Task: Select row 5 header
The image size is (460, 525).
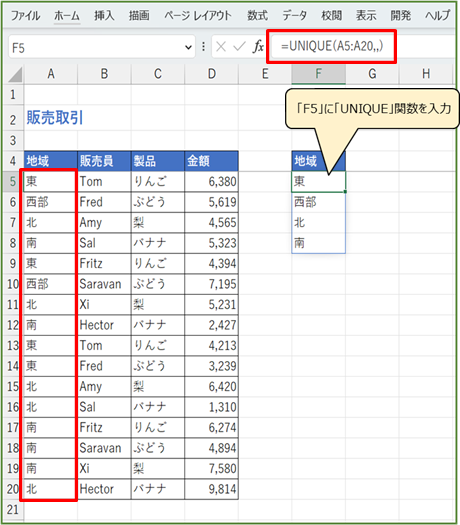Action: click(x=13, y=181)
